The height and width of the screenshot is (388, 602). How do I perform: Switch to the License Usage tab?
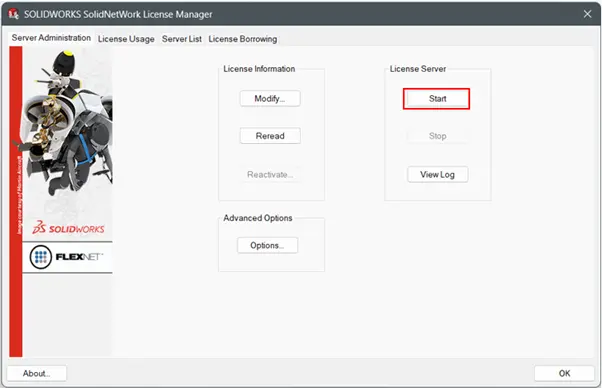point(126,39)
